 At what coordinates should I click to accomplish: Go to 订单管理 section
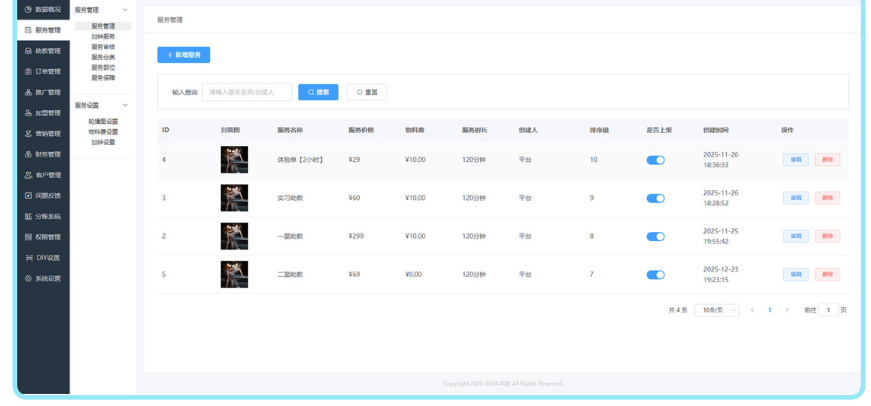coord(42,72)
